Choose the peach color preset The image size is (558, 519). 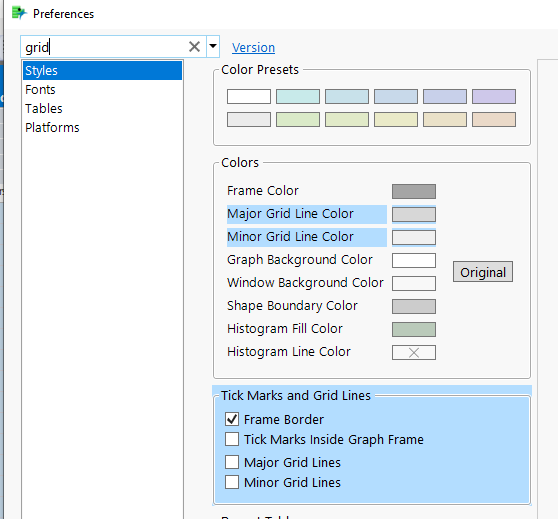click(x=494, y=120)
